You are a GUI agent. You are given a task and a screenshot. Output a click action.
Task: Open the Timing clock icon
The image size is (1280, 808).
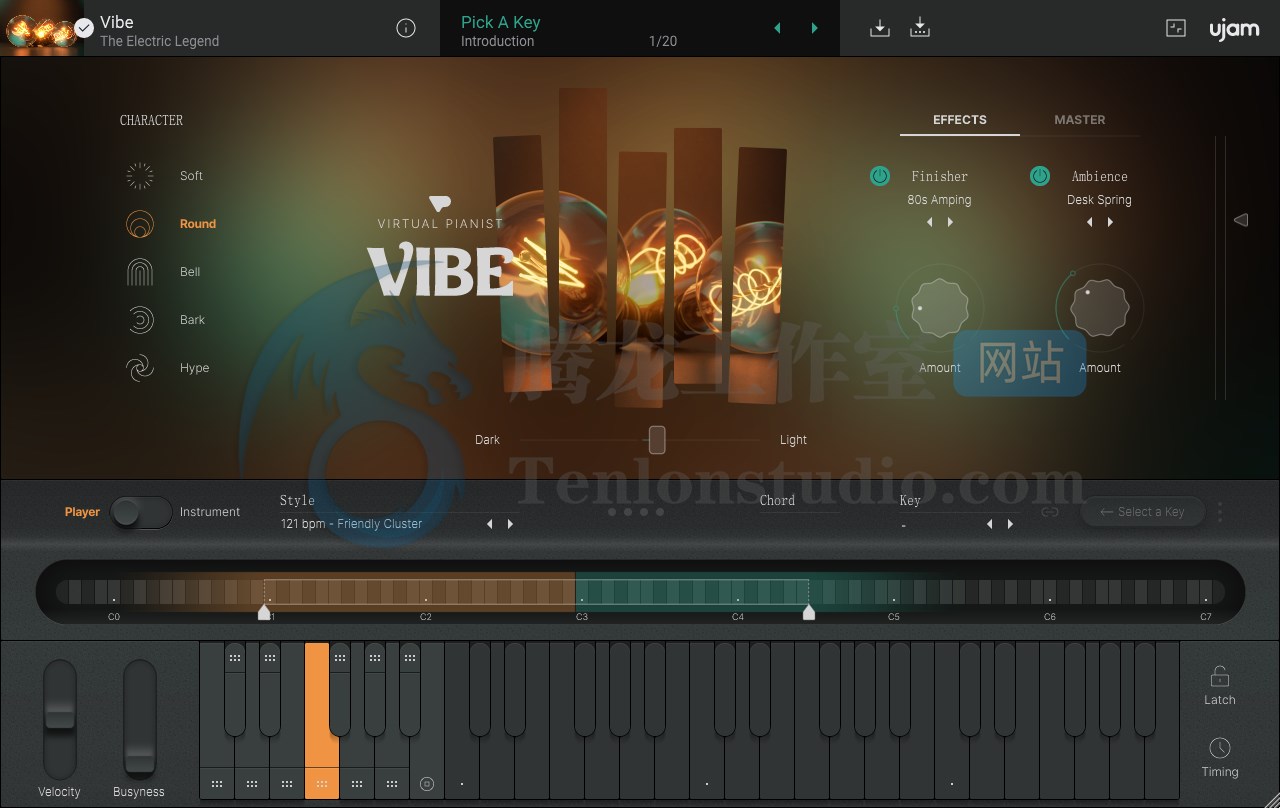point(1220,748)
